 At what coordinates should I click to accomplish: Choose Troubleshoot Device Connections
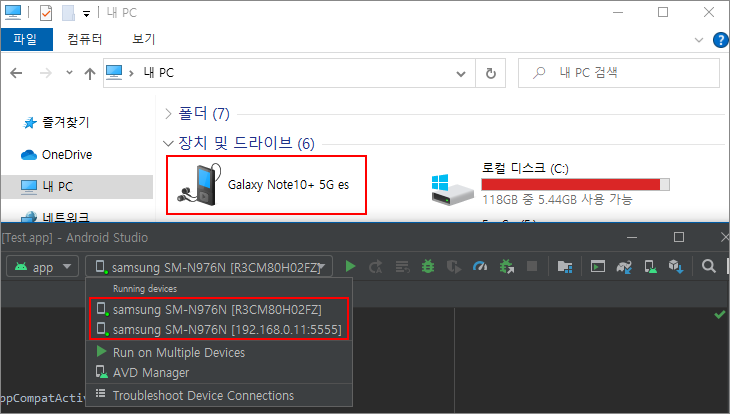tap(218, 395)
